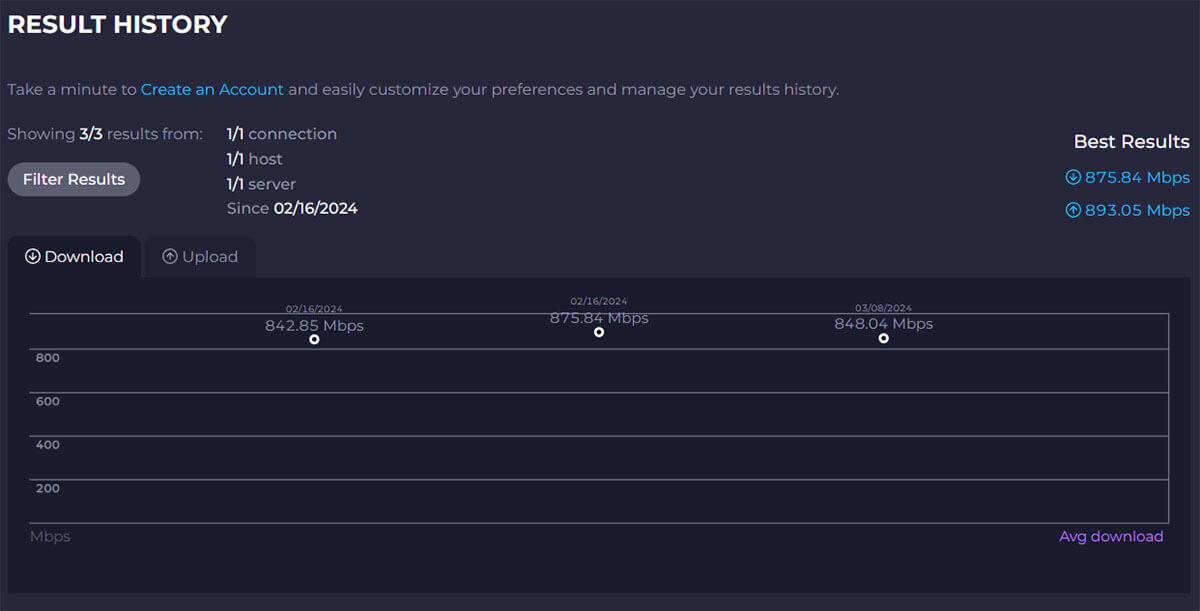Click the 200 axis label
Viewport: 1200px width, 611px height.
pyautogui.click(x=48, y=488)
